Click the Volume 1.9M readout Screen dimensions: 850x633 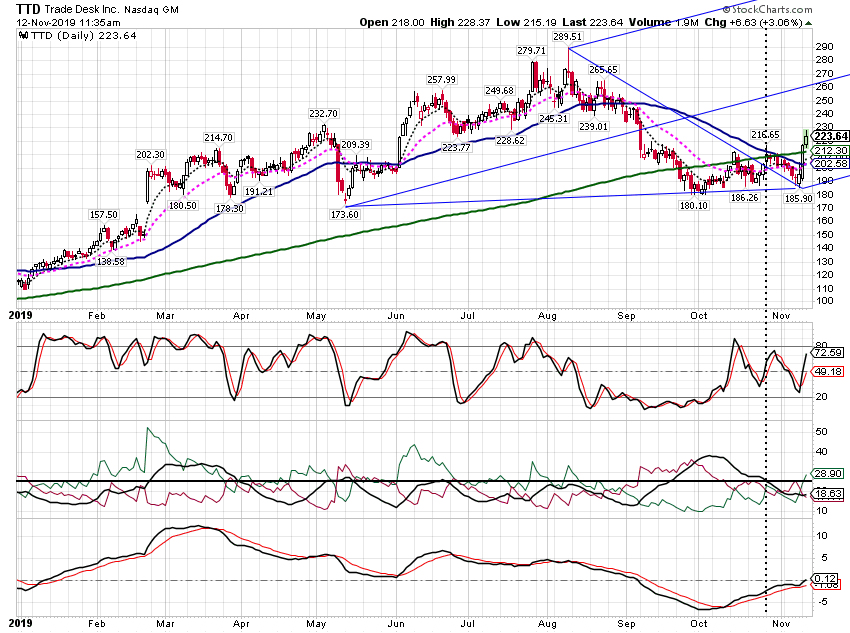tap(664, 22)
